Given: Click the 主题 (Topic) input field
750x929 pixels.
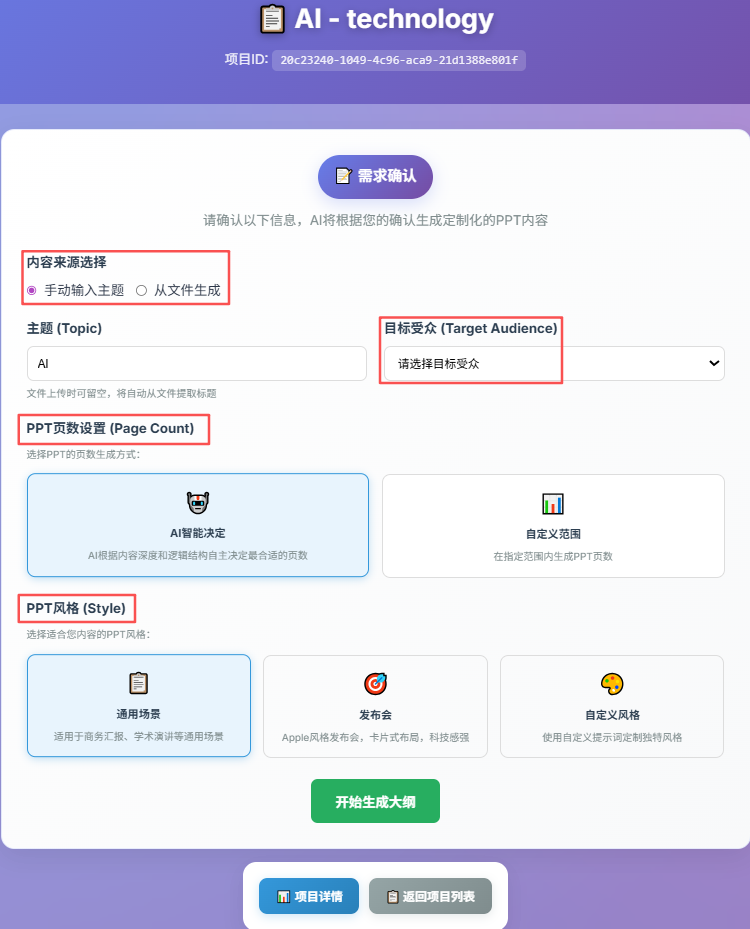Looking at the screenshot, I should click(197, 363).
